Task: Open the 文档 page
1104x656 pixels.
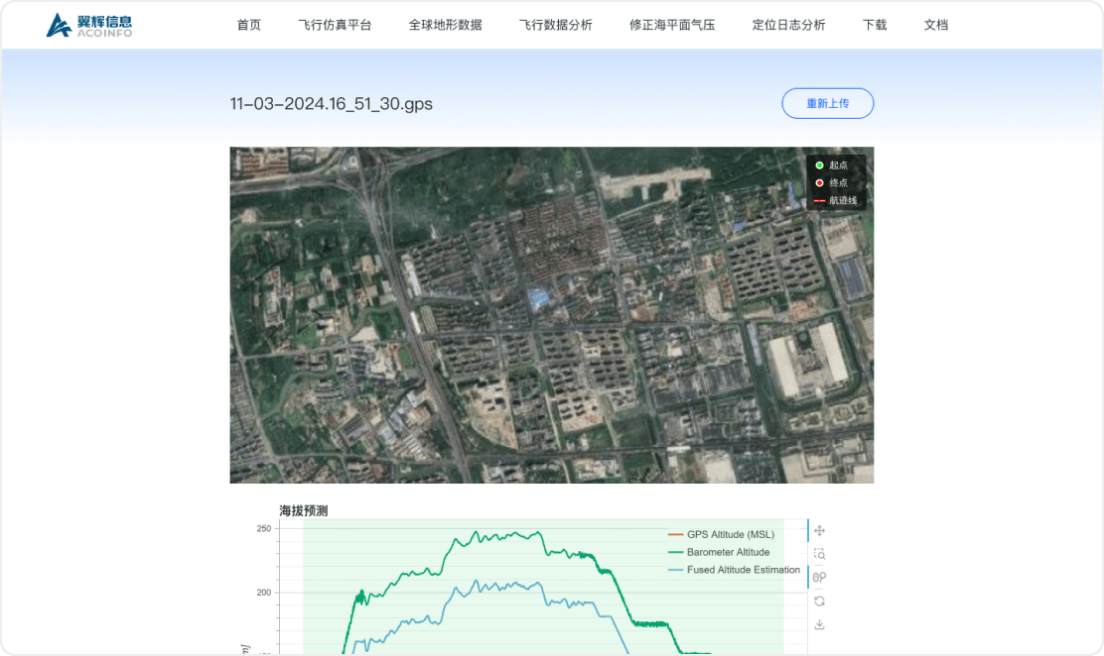Action: 936,25
